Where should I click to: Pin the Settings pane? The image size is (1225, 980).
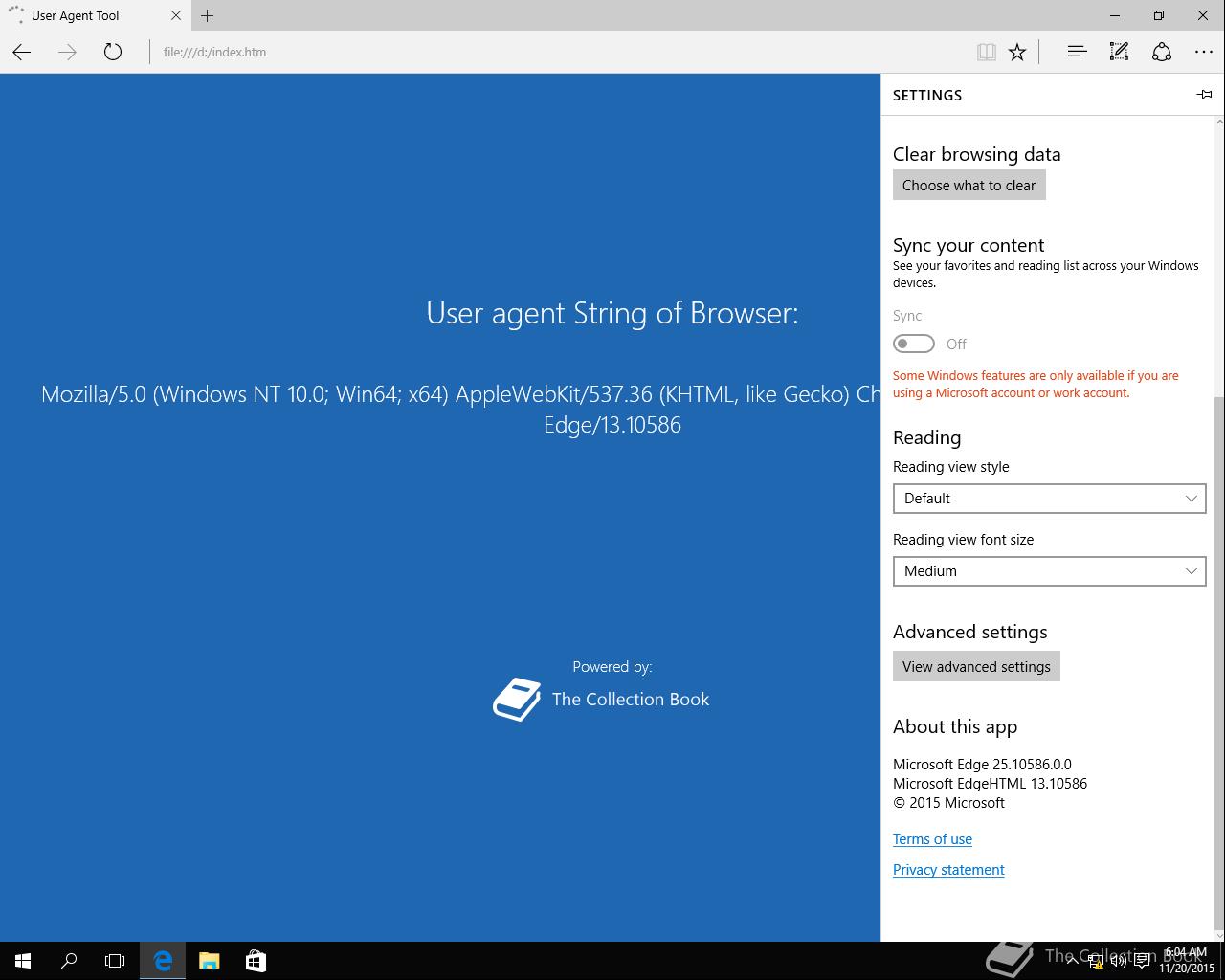pyautogui.click(x=1204, y=94)
